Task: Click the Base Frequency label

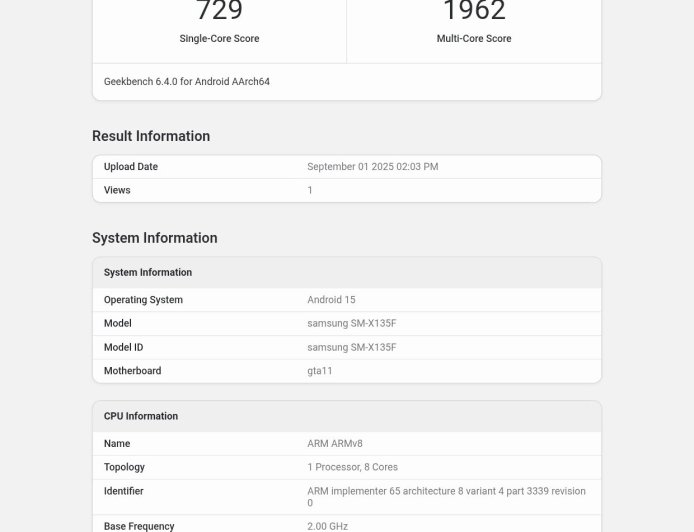Action: (x=139, y=526)
